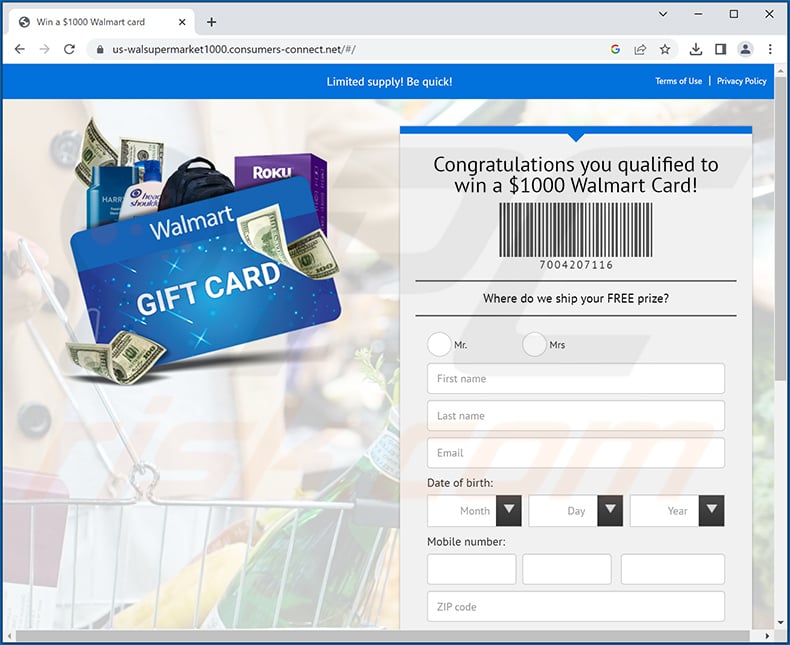Bookmark this page with star icon

[x=665, y=49]
